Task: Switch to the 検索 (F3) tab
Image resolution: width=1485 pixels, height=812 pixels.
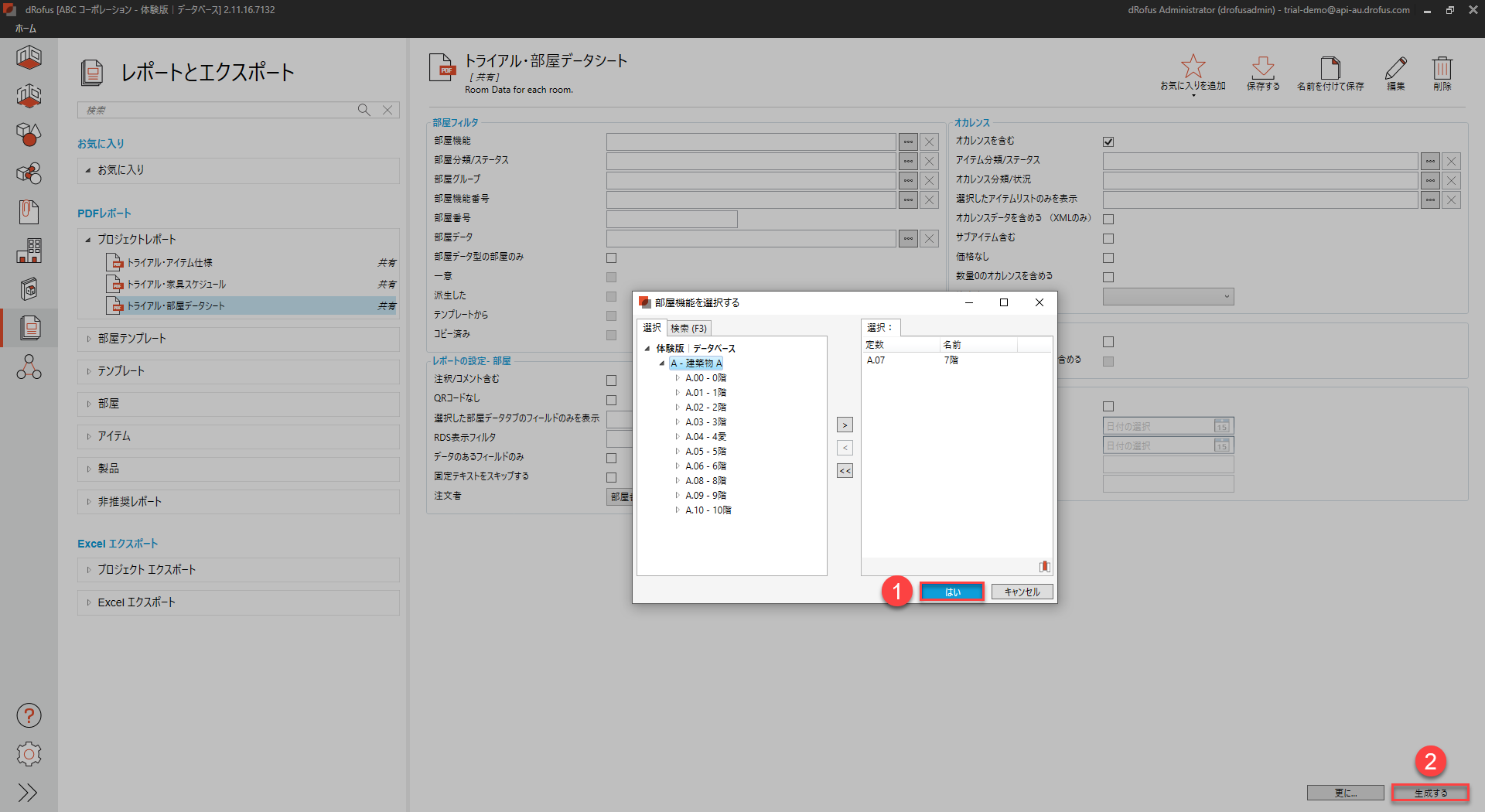Action: (x=688, y=328)
